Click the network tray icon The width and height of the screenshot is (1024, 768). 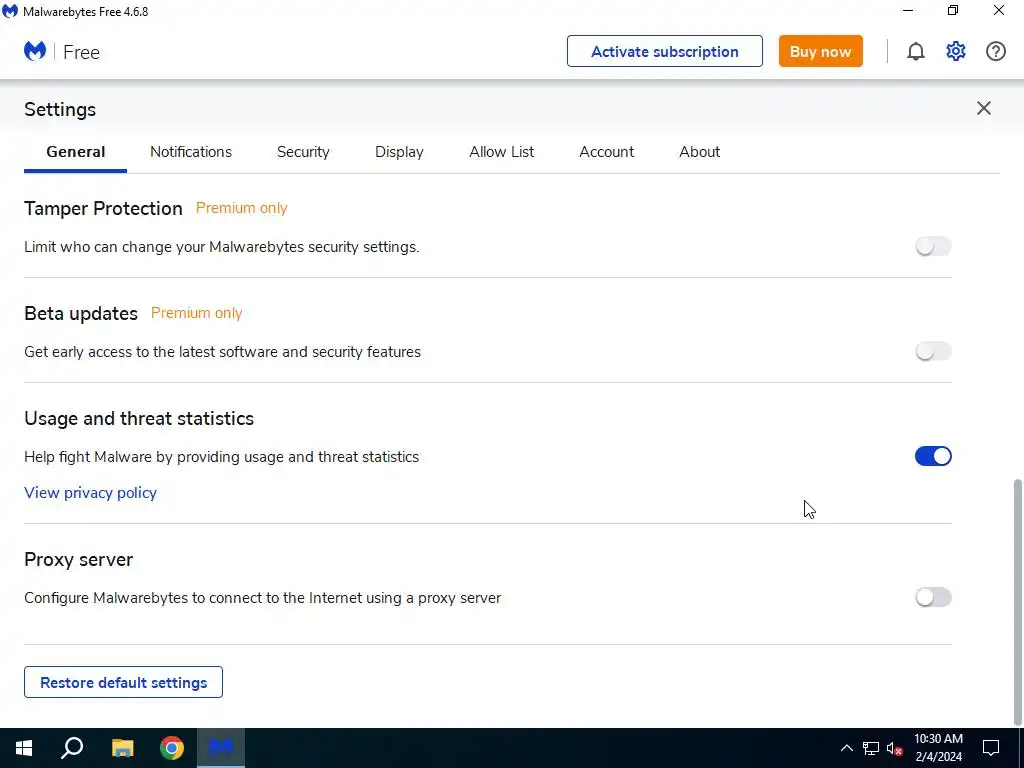(x=871, y=748)
